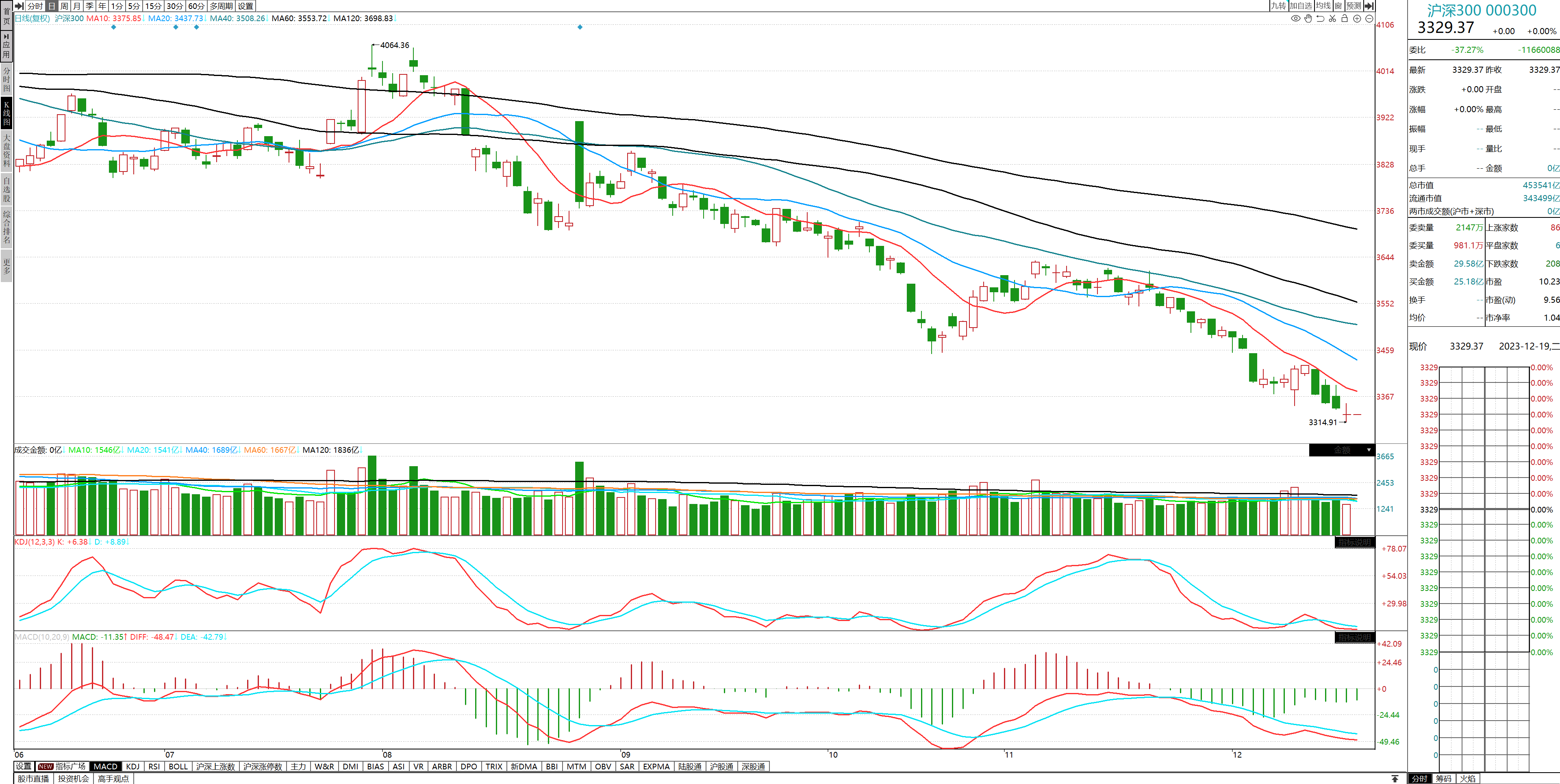The image size is (1560, 784).
Task: Toggle the eye visibility icon above the chart
Action: [1295, 19]
